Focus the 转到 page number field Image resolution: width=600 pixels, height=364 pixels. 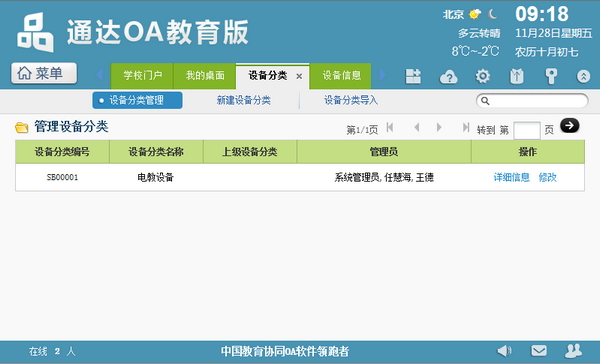(527, 131)
